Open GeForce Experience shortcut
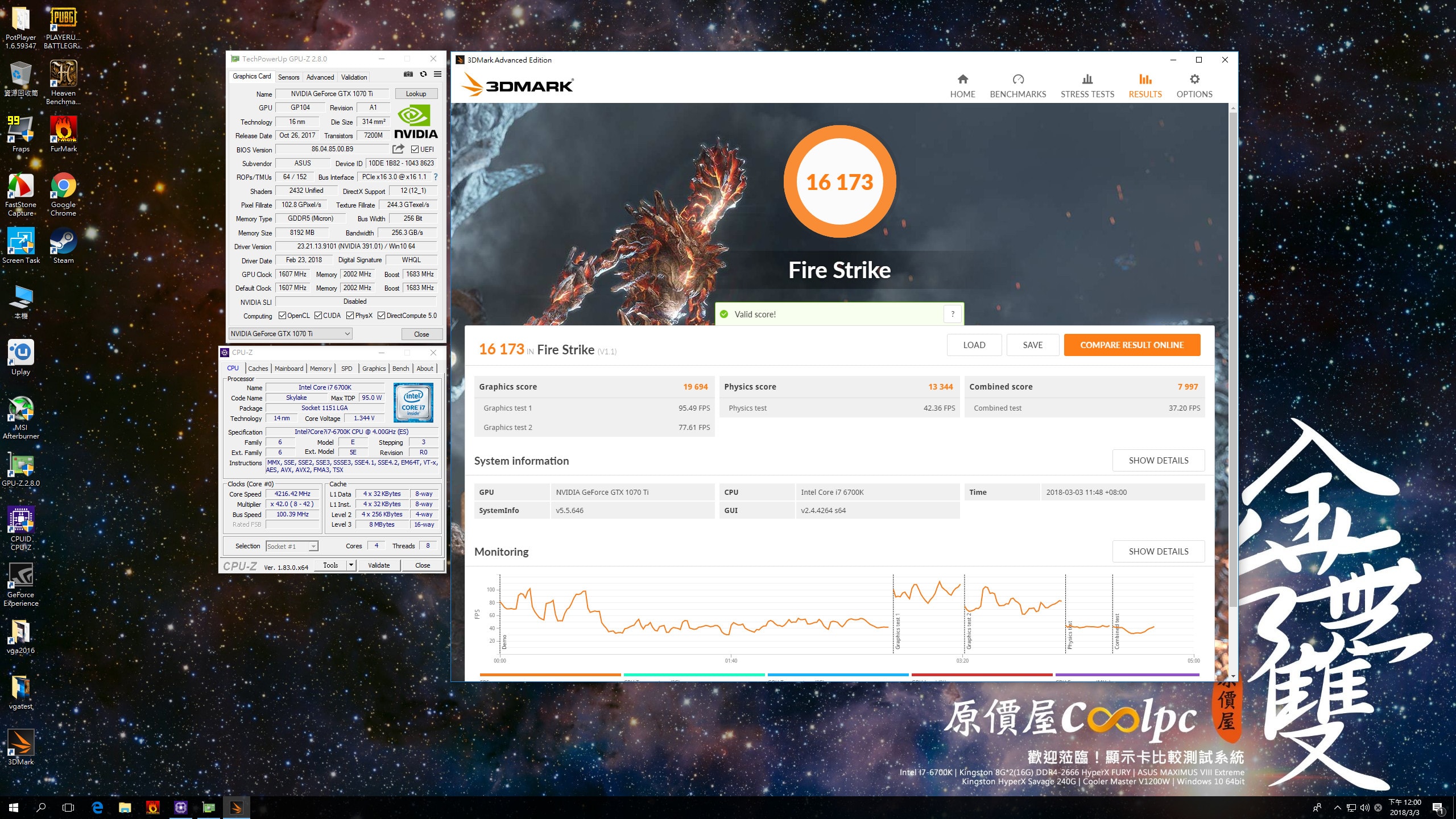The image size is (1456, 819). [21, 585]
